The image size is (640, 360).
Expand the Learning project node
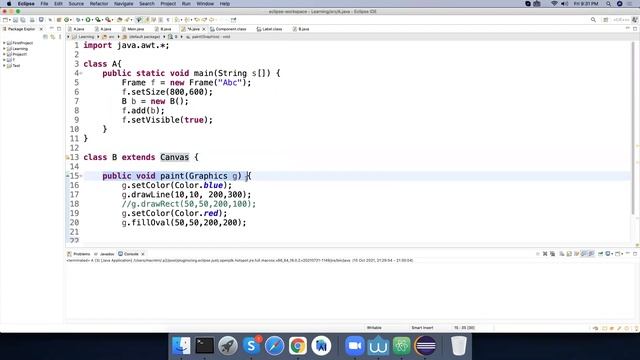(x=4, y=49)
